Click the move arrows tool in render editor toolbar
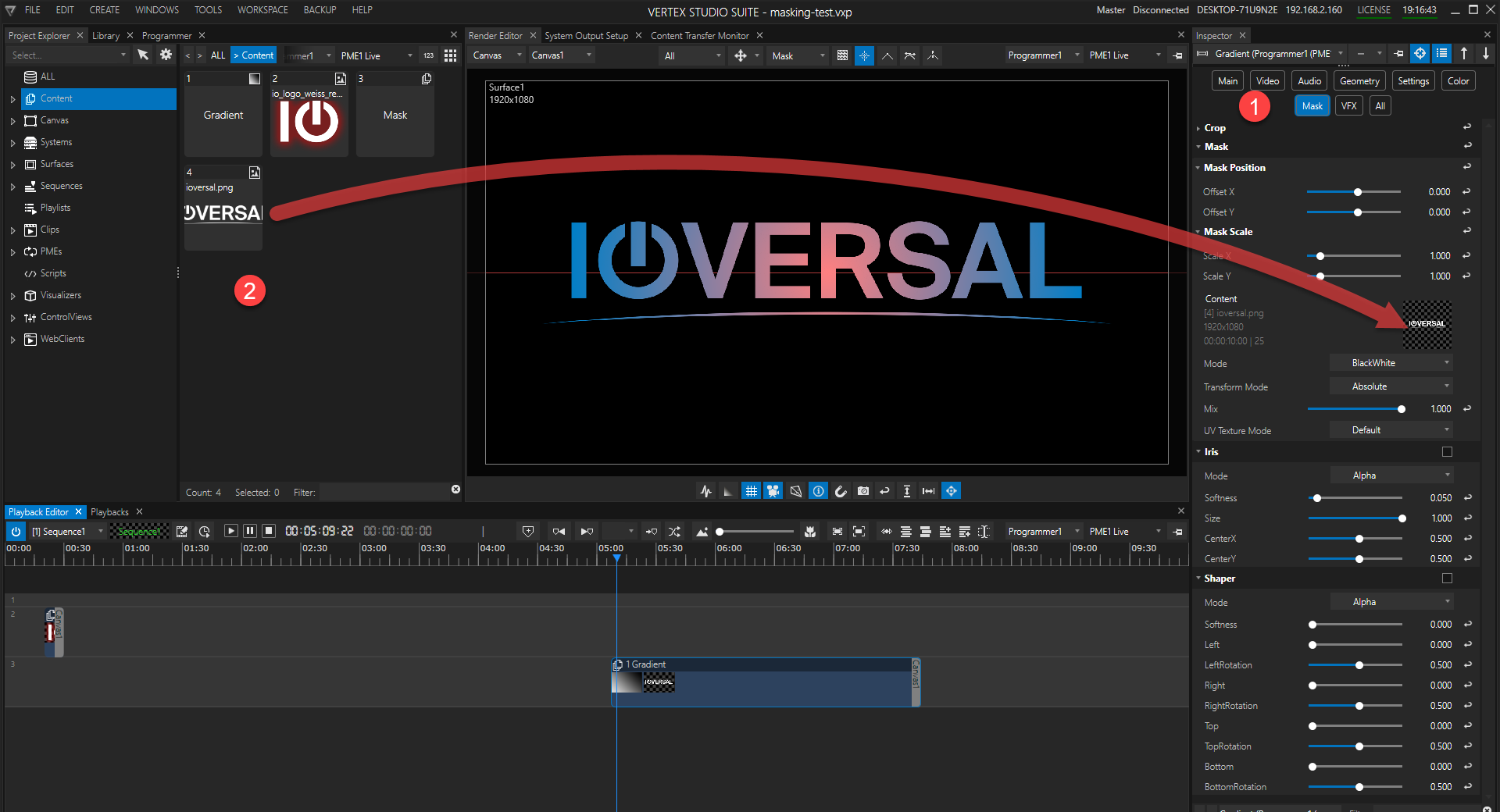This screenshot has width=1500, height=812. point(740,55)
